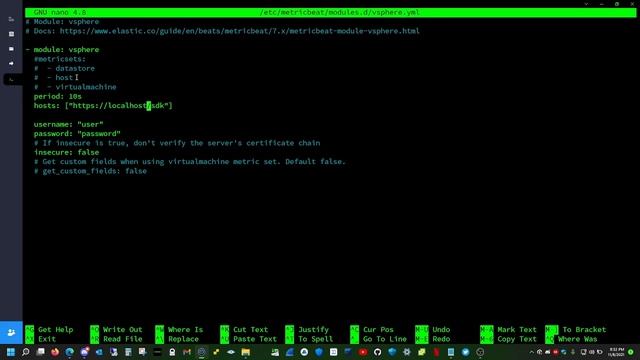
Task: Open the GitHub taskbar icon
Action: point(378,352)
